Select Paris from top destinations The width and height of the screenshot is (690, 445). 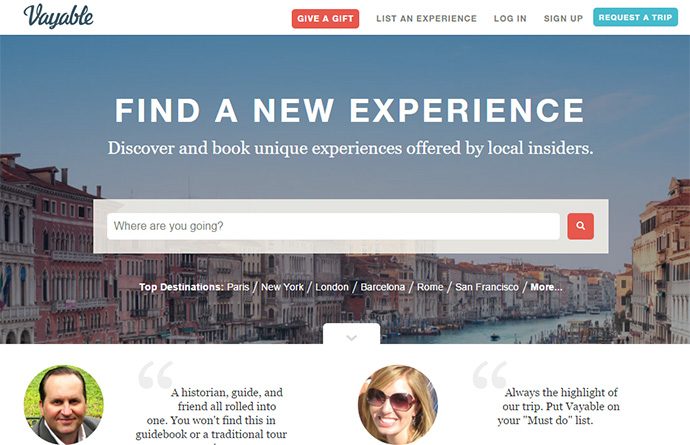[x=238, y=287]
